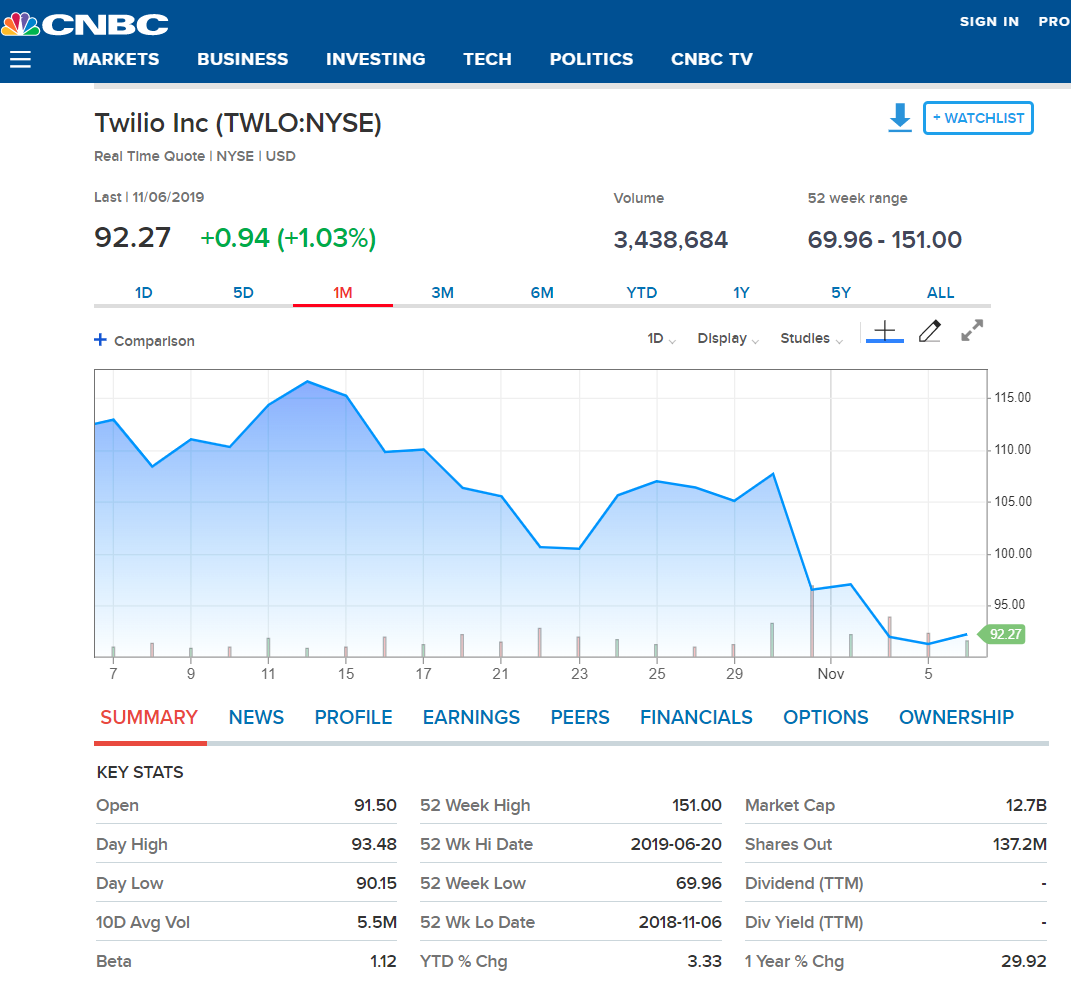The height and width of the screenshot is (989, 1071).
Task: Expand the chart to full screen
Action: [972, 331]
